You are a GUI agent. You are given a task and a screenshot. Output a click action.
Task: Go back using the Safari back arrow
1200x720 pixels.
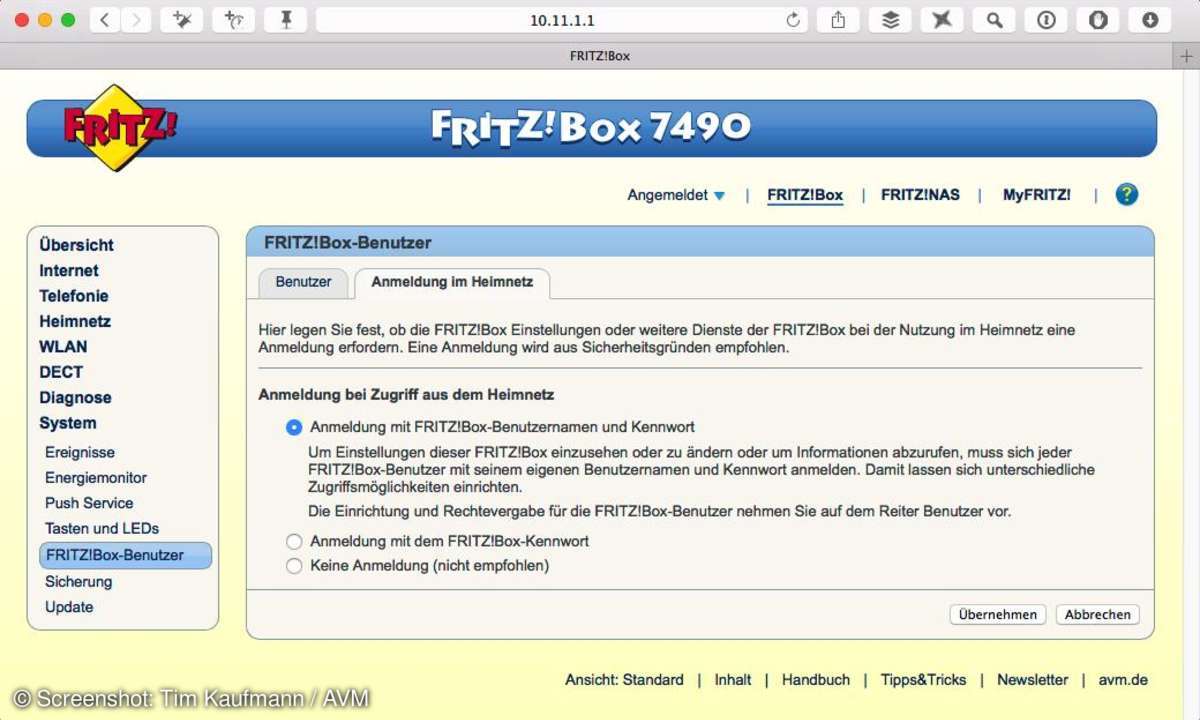coord(105,20)
